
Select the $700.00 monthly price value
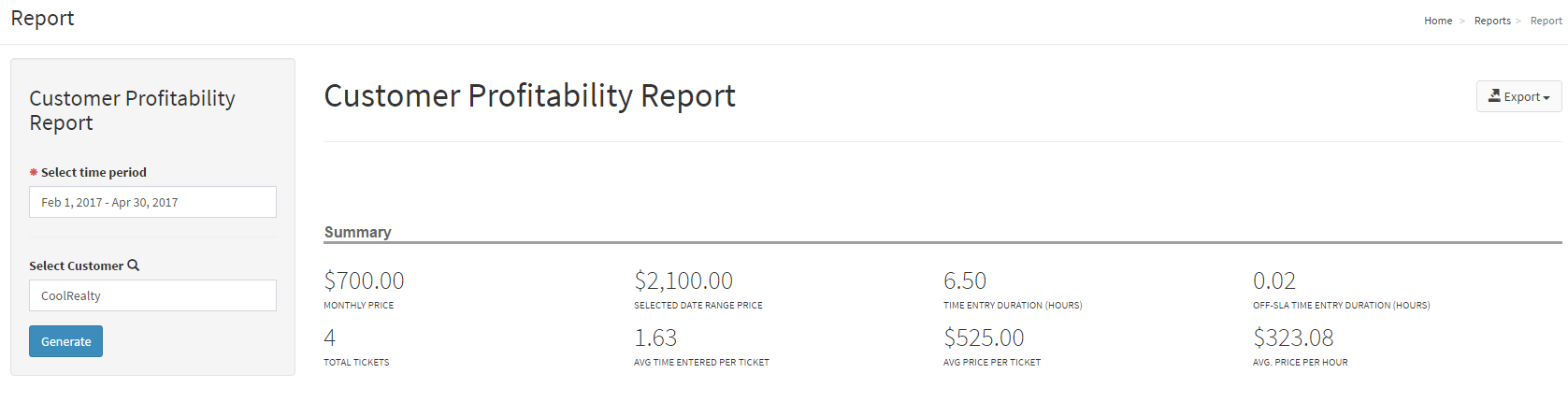pyautogui.click(x=364, y=280)
